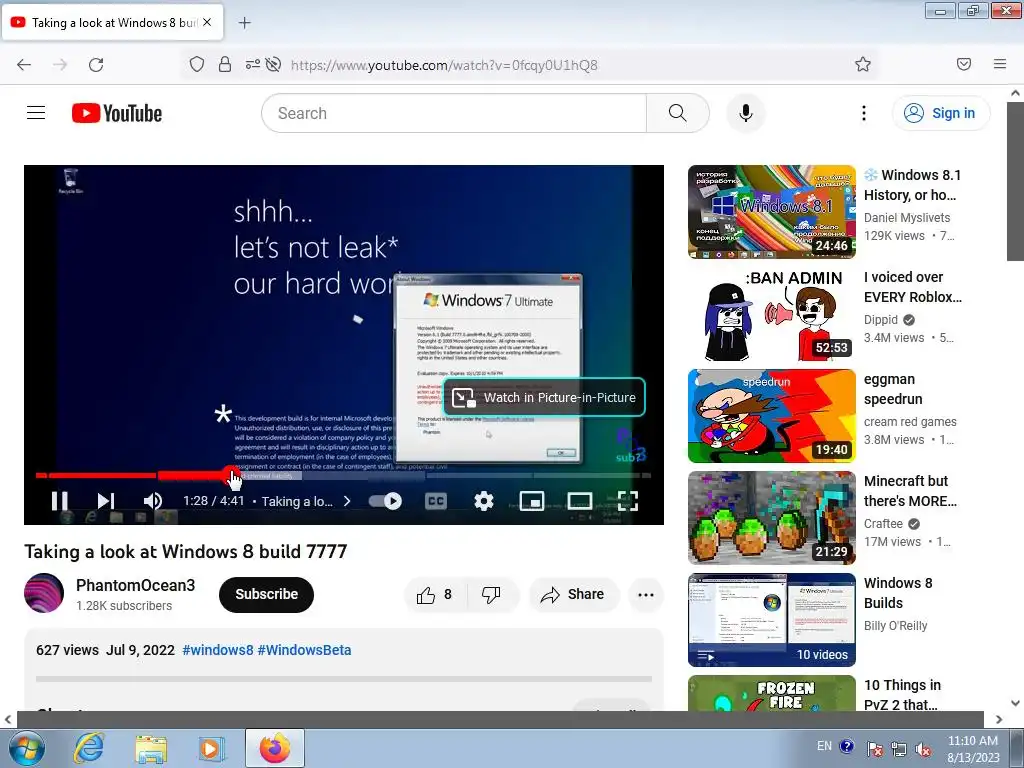This screenshot has height=768, width=1024.
Task: Click the address bar URL
Action: pyautogui.click(x=443, y=65)
